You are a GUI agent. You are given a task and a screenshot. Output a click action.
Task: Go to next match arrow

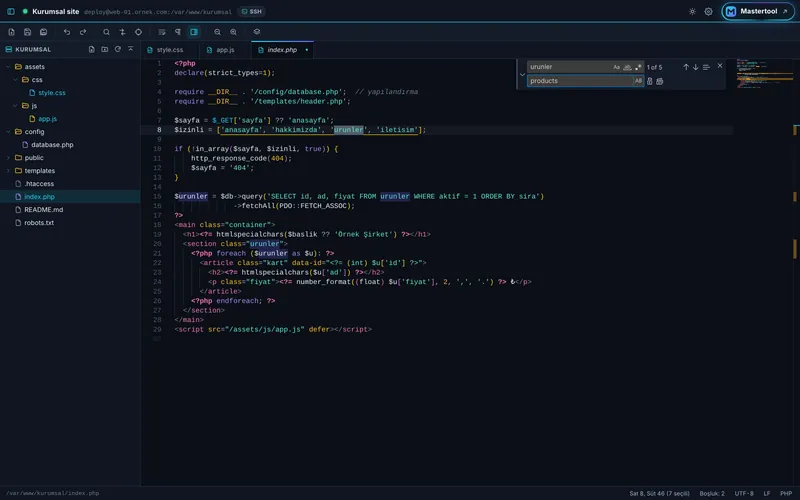pos(695,67)
